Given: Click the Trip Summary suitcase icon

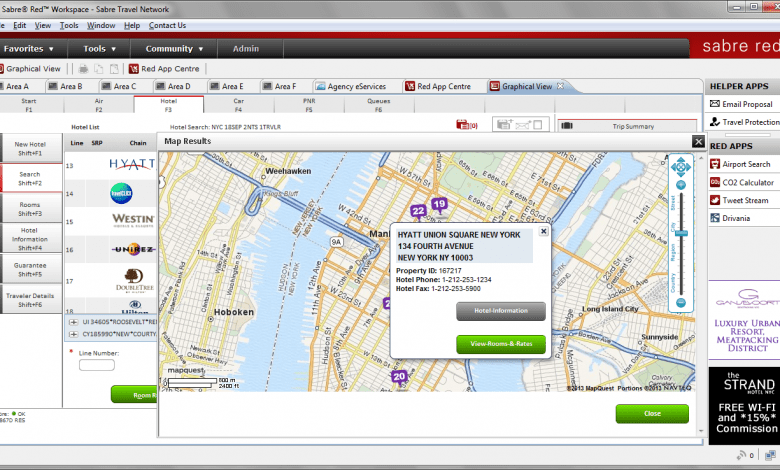Looking at the screenshot, I should tap(567, 126).
